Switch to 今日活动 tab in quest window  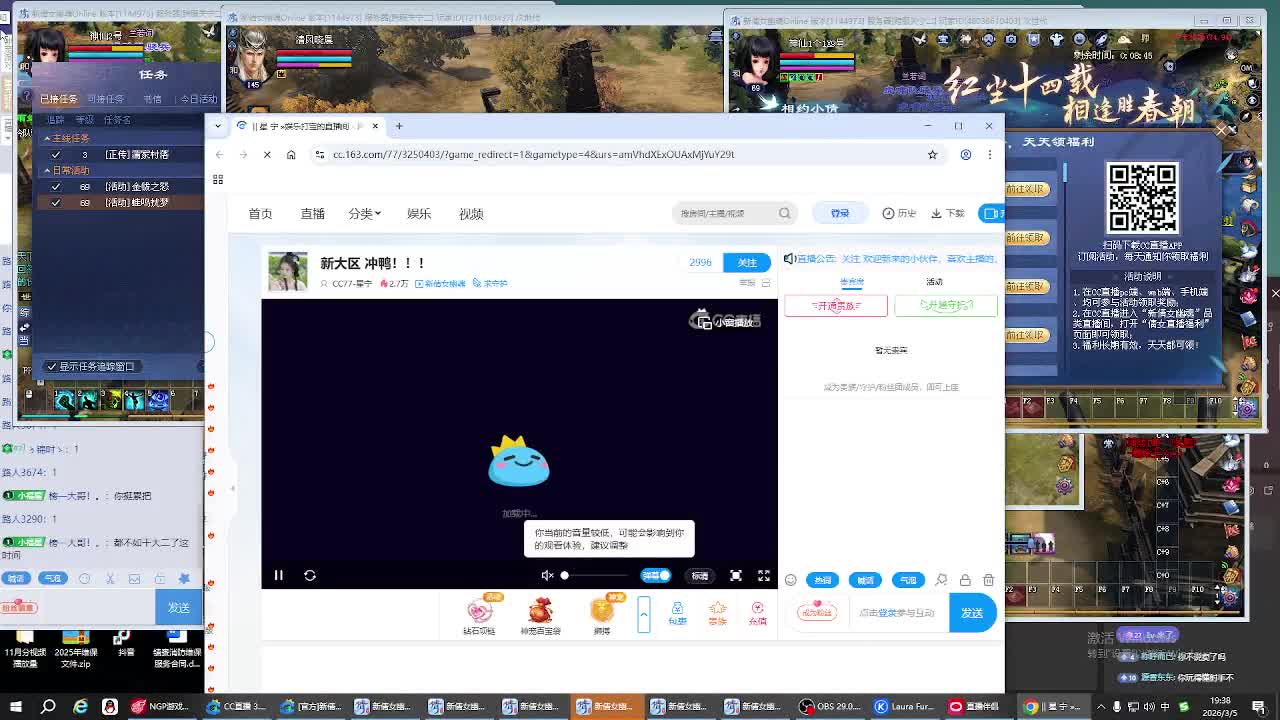click(x=198, y=99)
